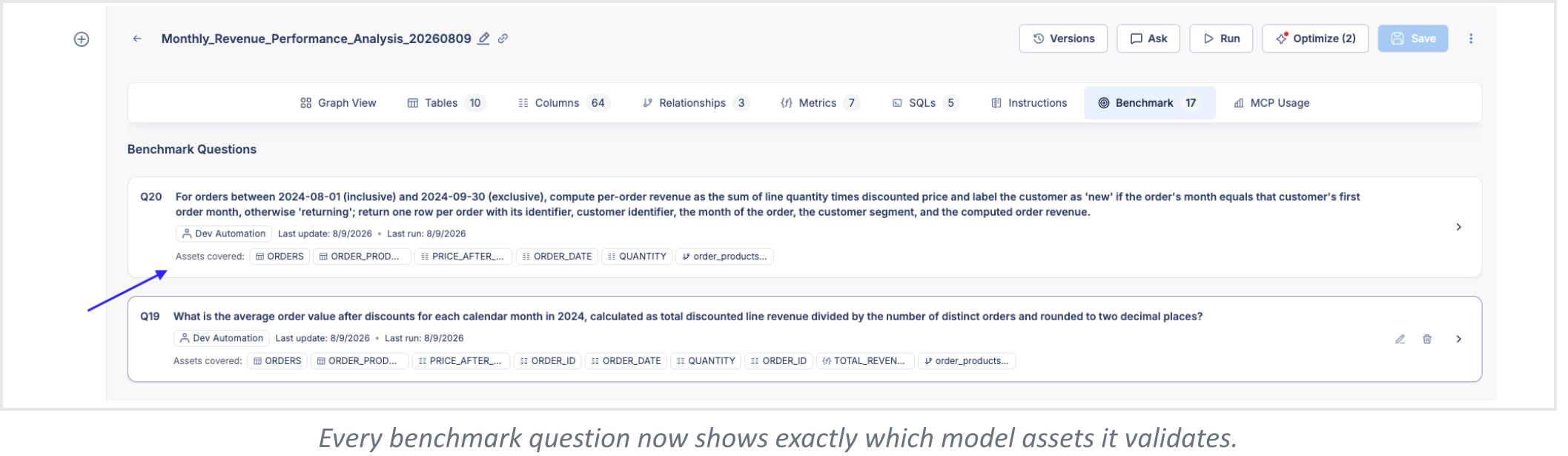The image size is (1568, 456).
Task: Edit question Q19 with pencil icon
Action: click(1400, 340)
